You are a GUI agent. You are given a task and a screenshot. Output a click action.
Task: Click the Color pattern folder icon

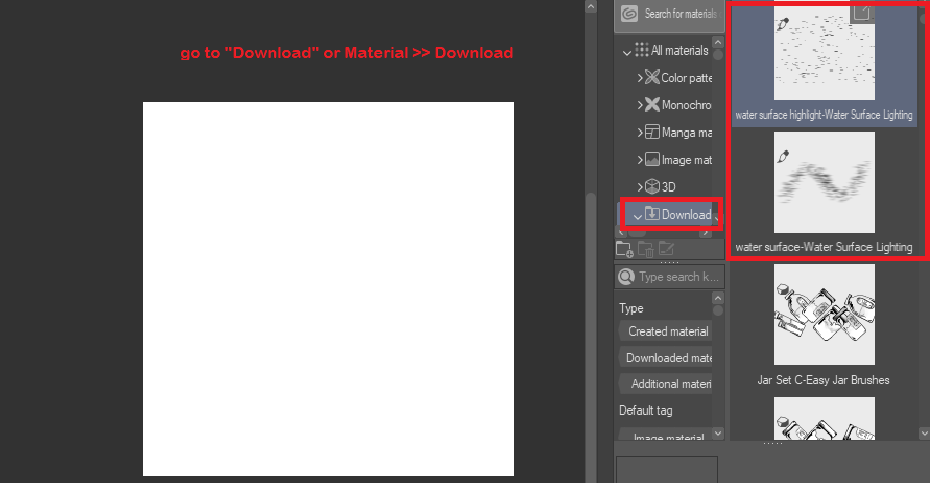point(652,77)
